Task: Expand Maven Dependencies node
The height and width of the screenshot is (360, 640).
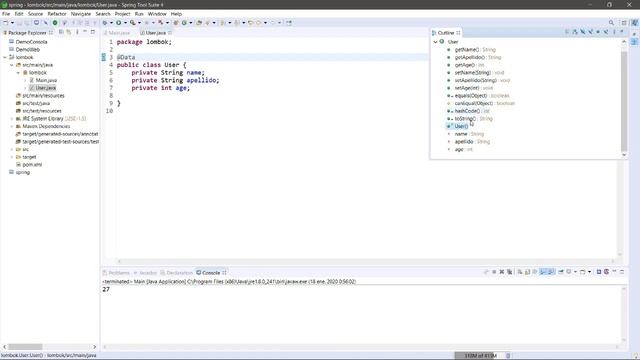Action: [12, 127]
